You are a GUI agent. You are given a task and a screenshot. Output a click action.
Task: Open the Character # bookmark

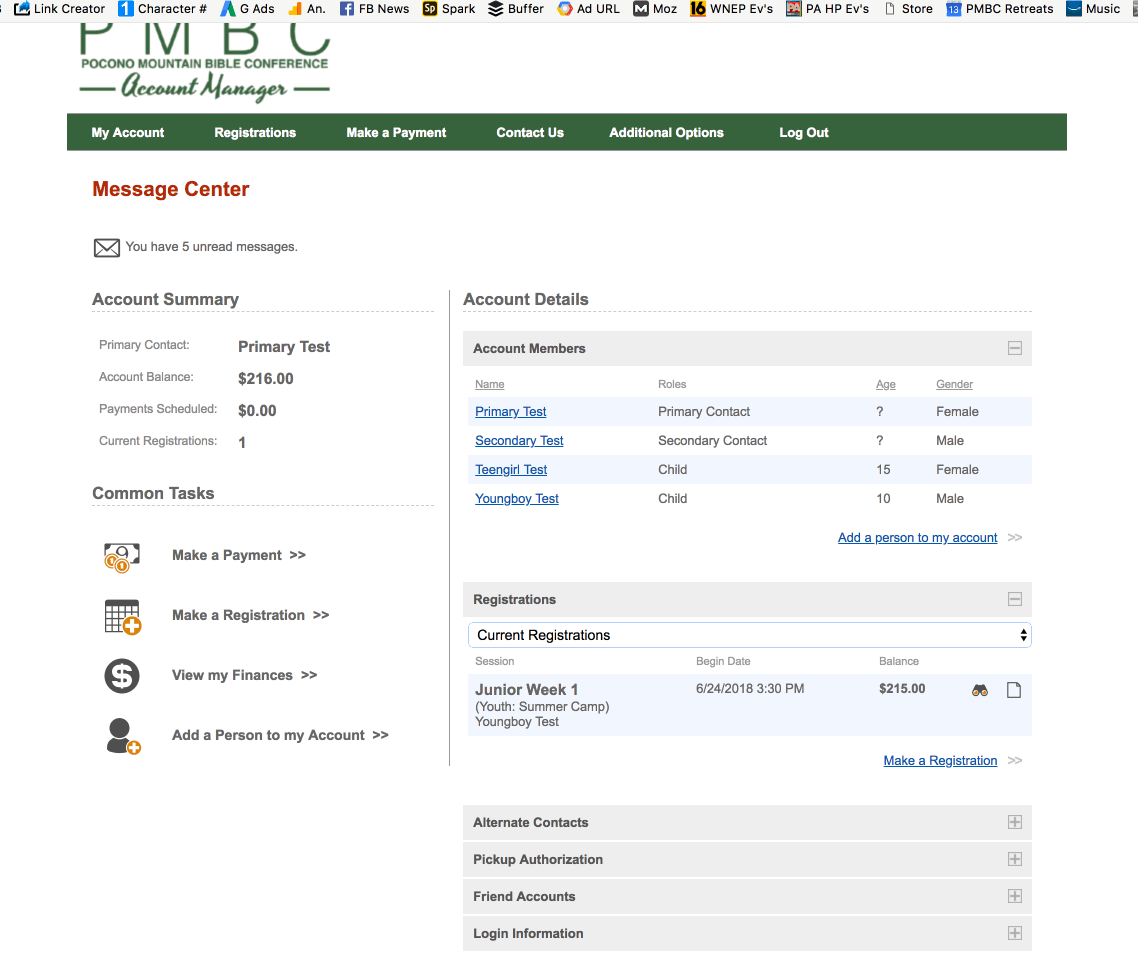coord(163,9)
